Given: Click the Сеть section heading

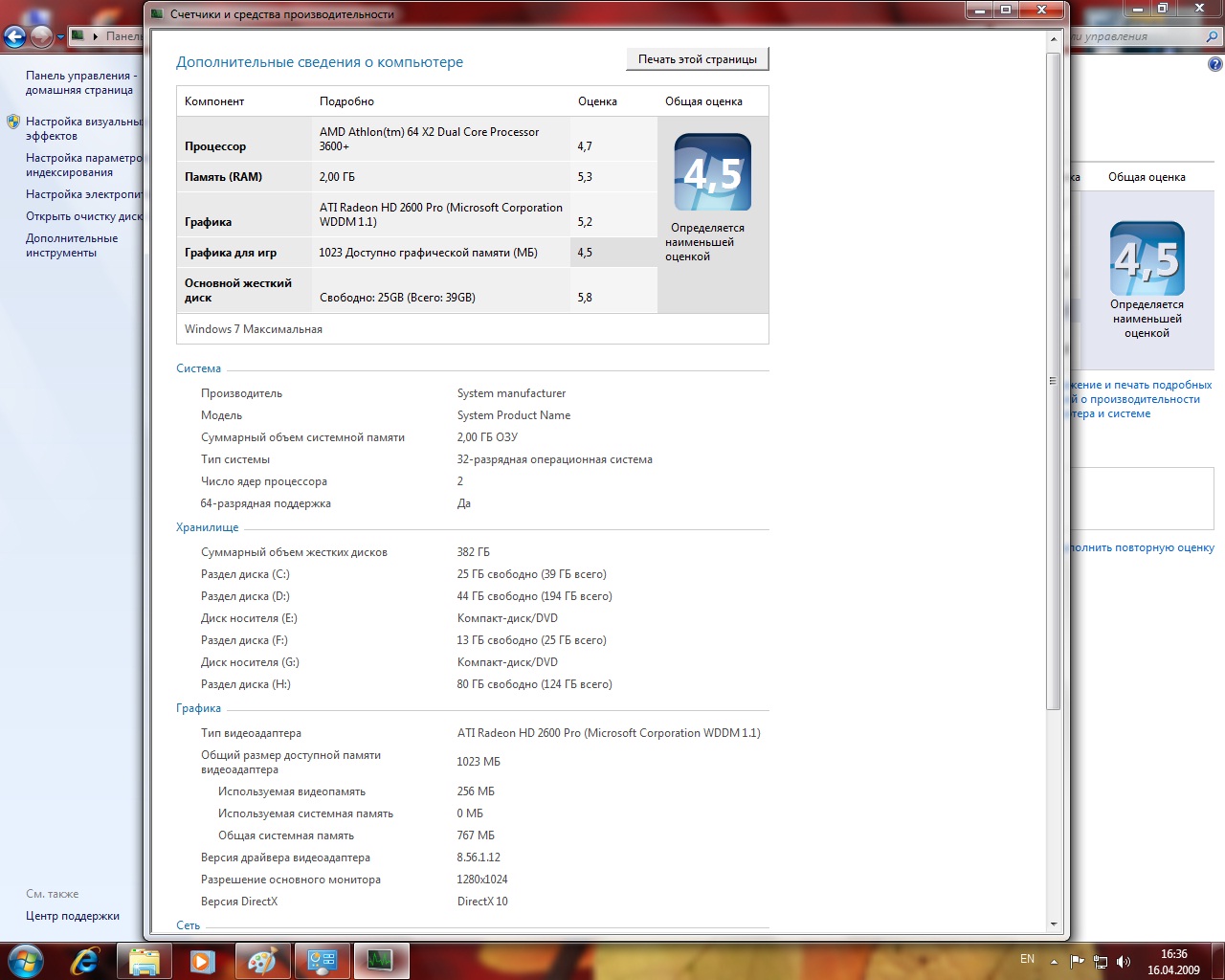Looking at the screenshot, I should coord(188,925).
